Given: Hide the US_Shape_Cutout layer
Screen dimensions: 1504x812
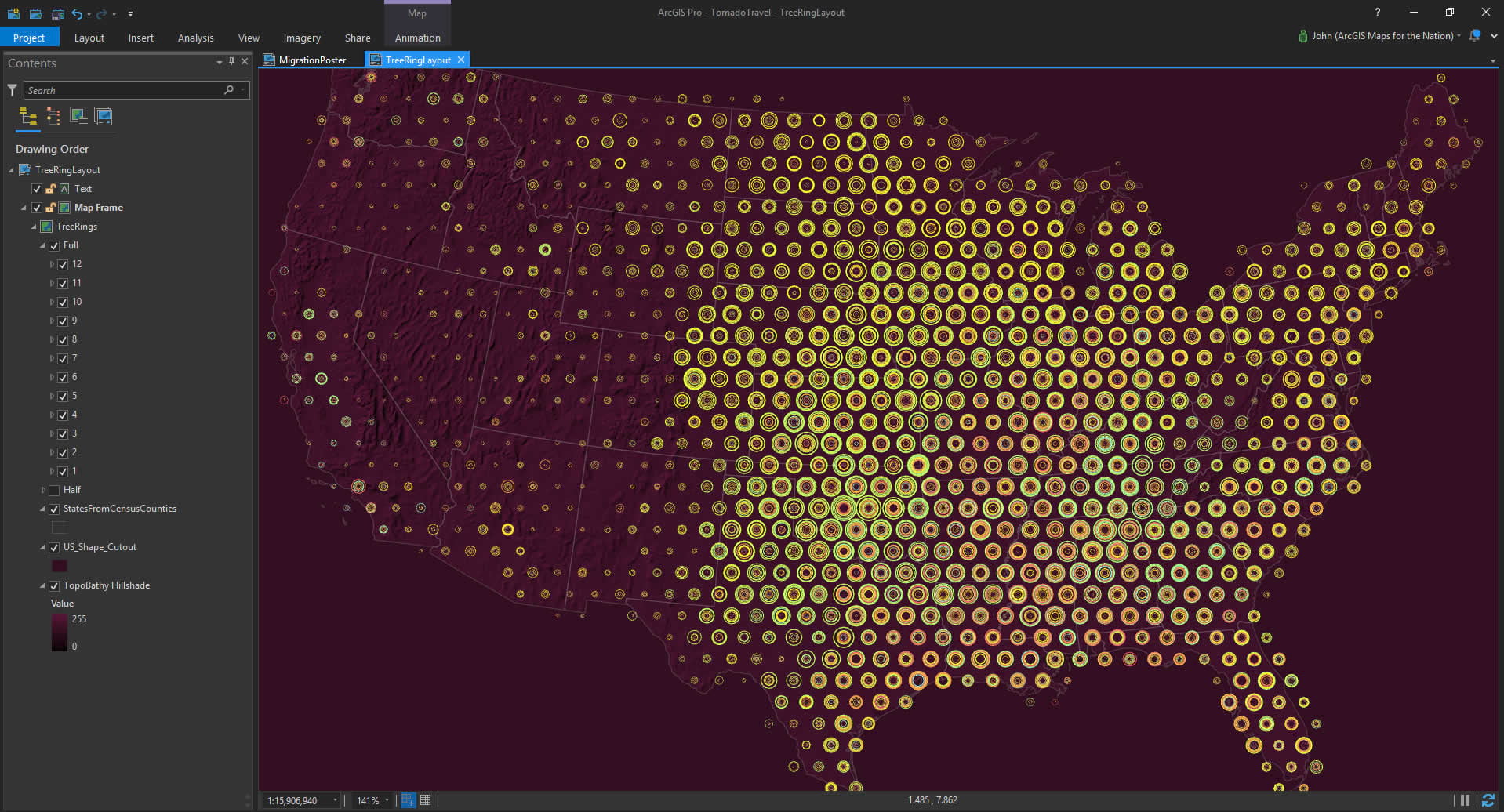Looking at the screenshot, I should click(54, 547).
